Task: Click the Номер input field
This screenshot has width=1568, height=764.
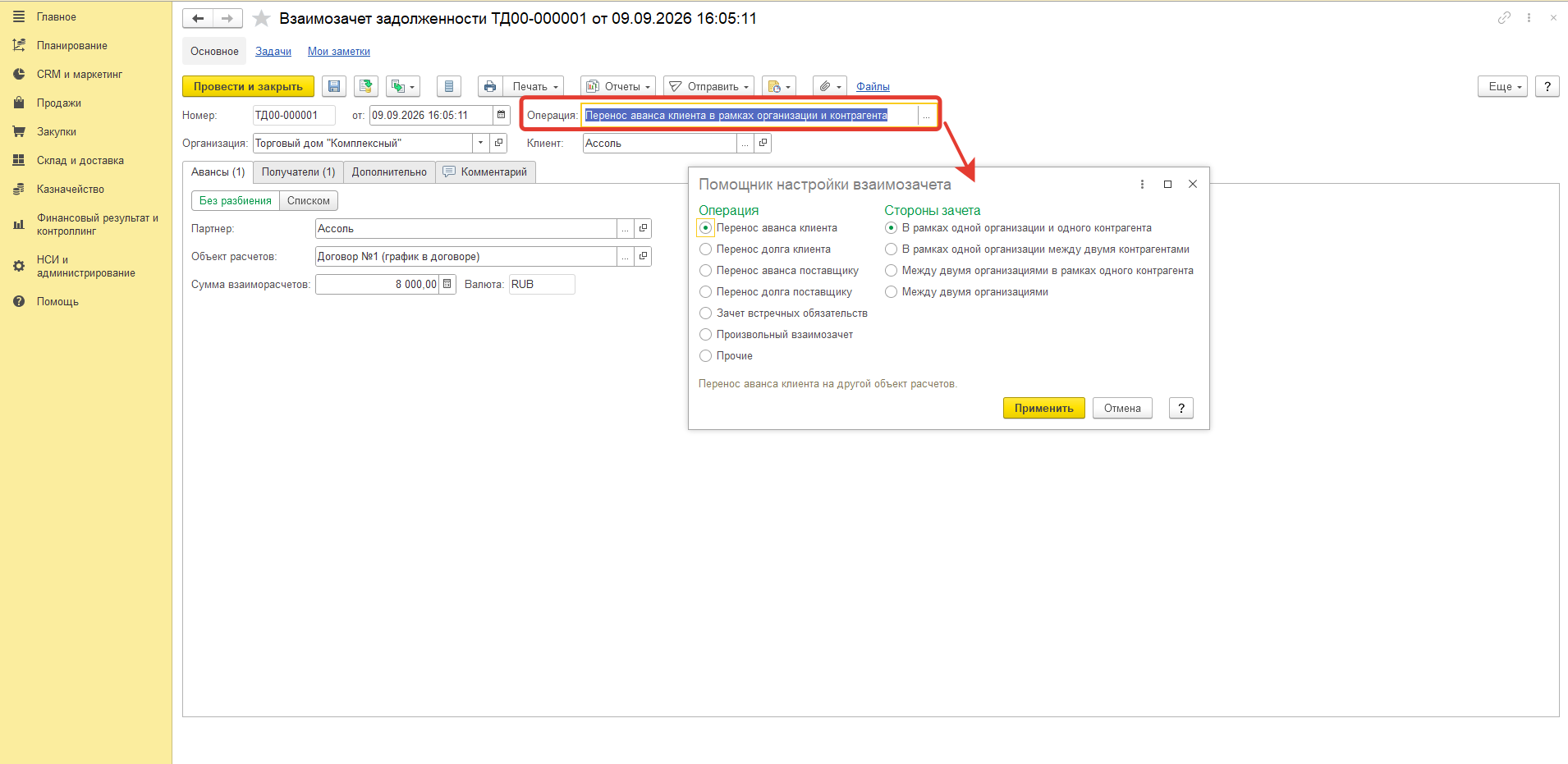Action: pyautogui.click(x=294, y=115)
